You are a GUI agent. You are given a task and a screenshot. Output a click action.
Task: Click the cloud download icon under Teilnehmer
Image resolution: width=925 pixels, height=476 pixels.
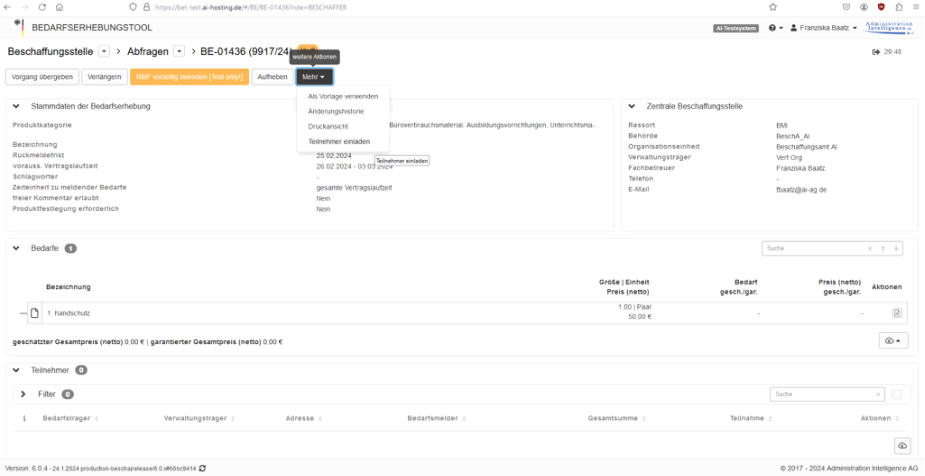[901, 445]
